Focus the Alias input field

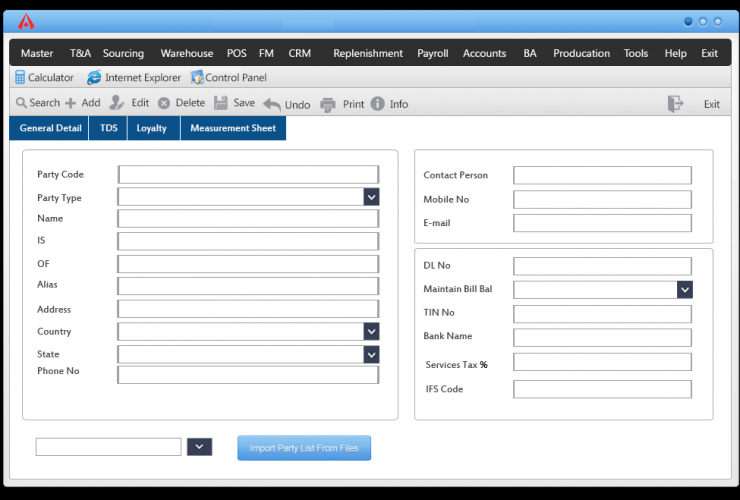click(248, 286)
